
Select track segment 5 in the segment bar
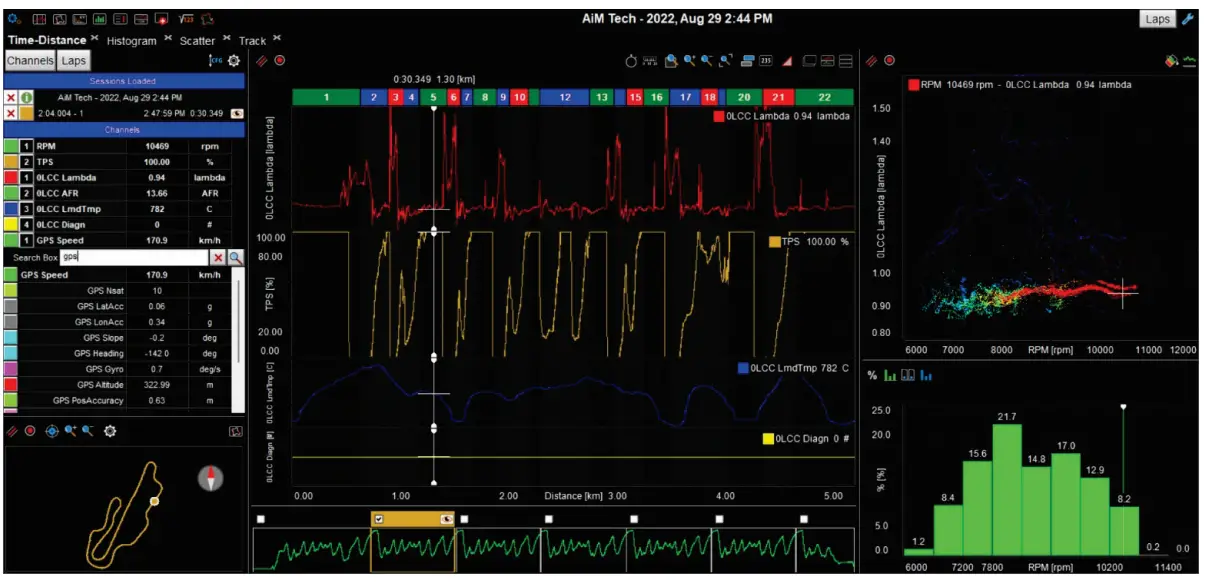click(x=433, y=97)
